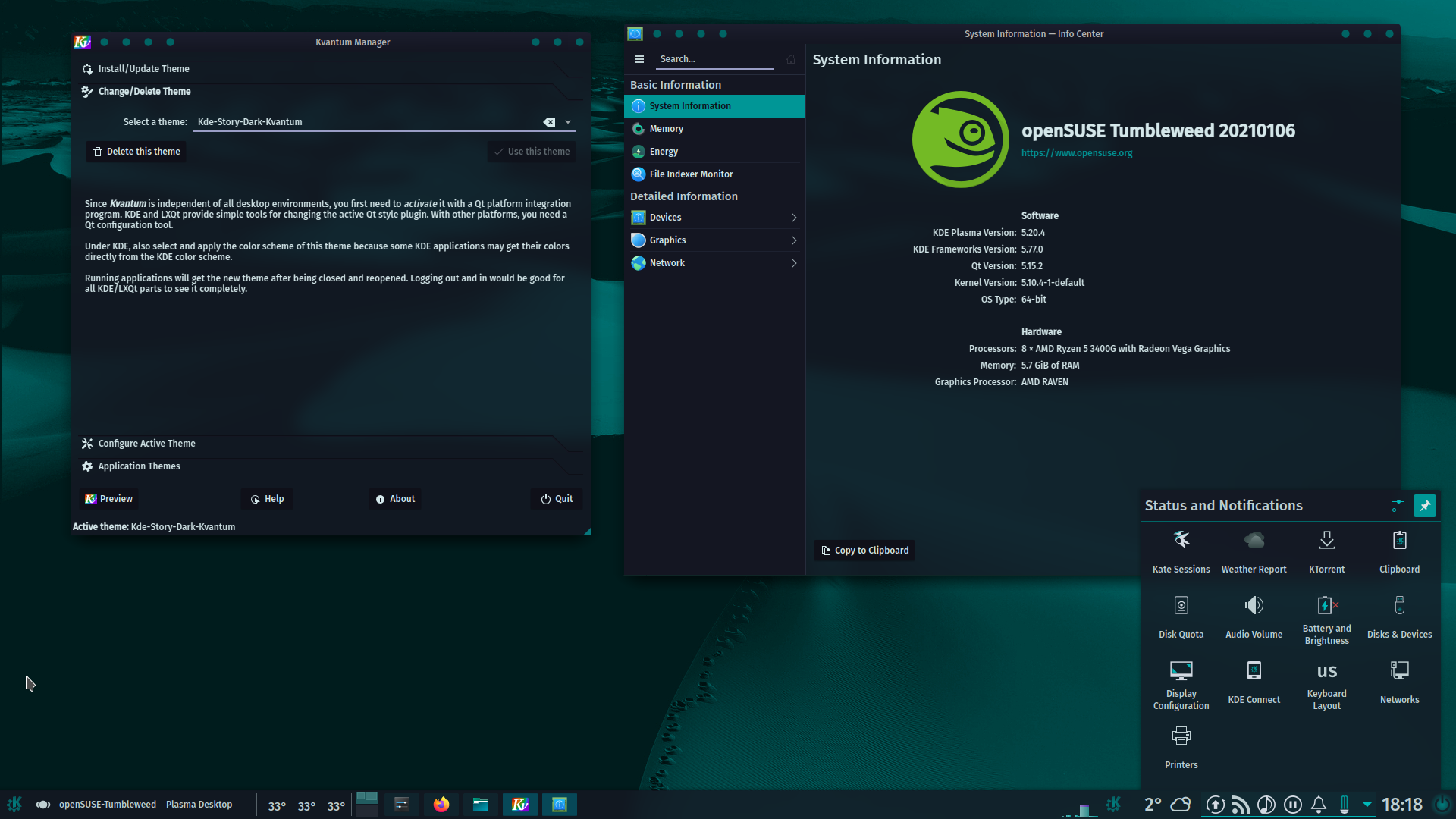Open Battery and Brightness entry
The width and height of the screenshot is (1456, 819).
tap(1326, 620)
